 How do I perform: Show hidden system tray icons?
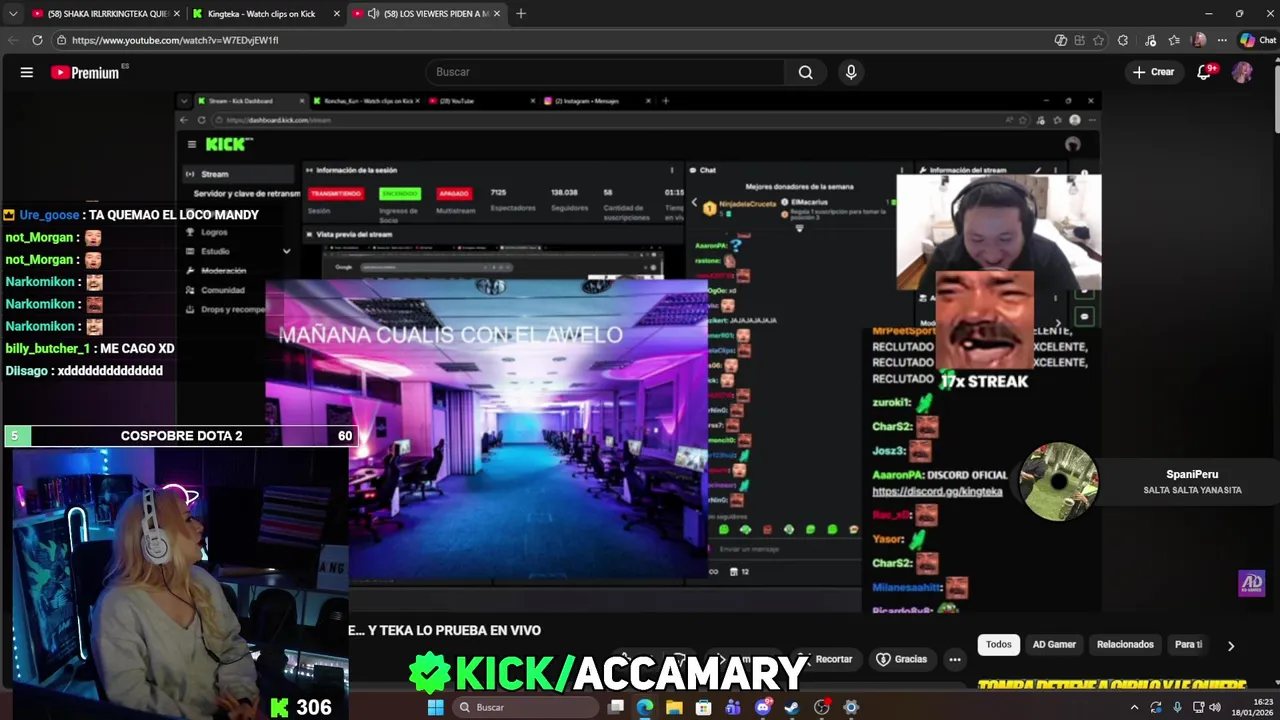tap(1134, 707)
